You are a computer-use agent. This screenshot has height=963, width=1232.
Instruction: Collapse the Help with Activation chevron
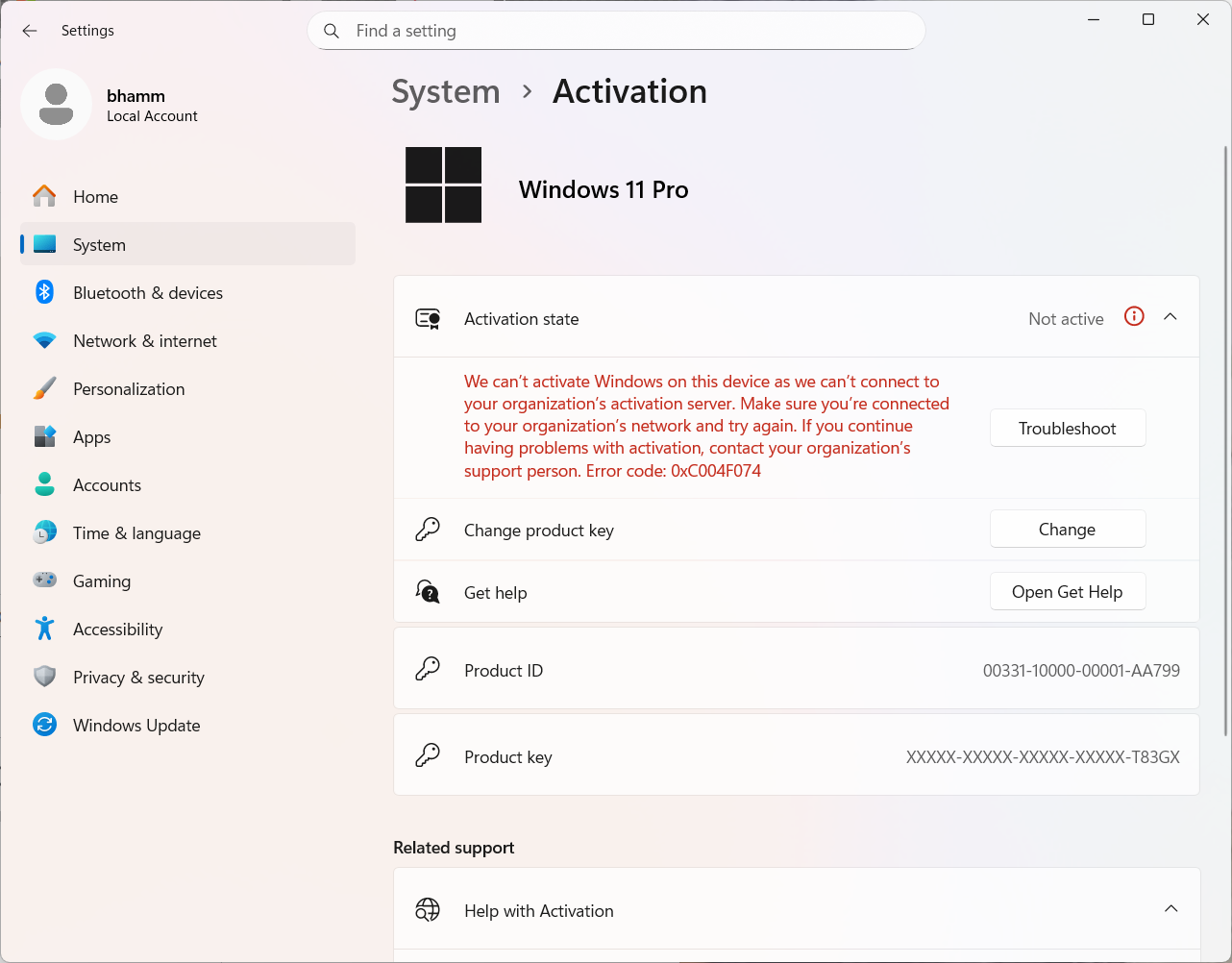coord(1170,909)
